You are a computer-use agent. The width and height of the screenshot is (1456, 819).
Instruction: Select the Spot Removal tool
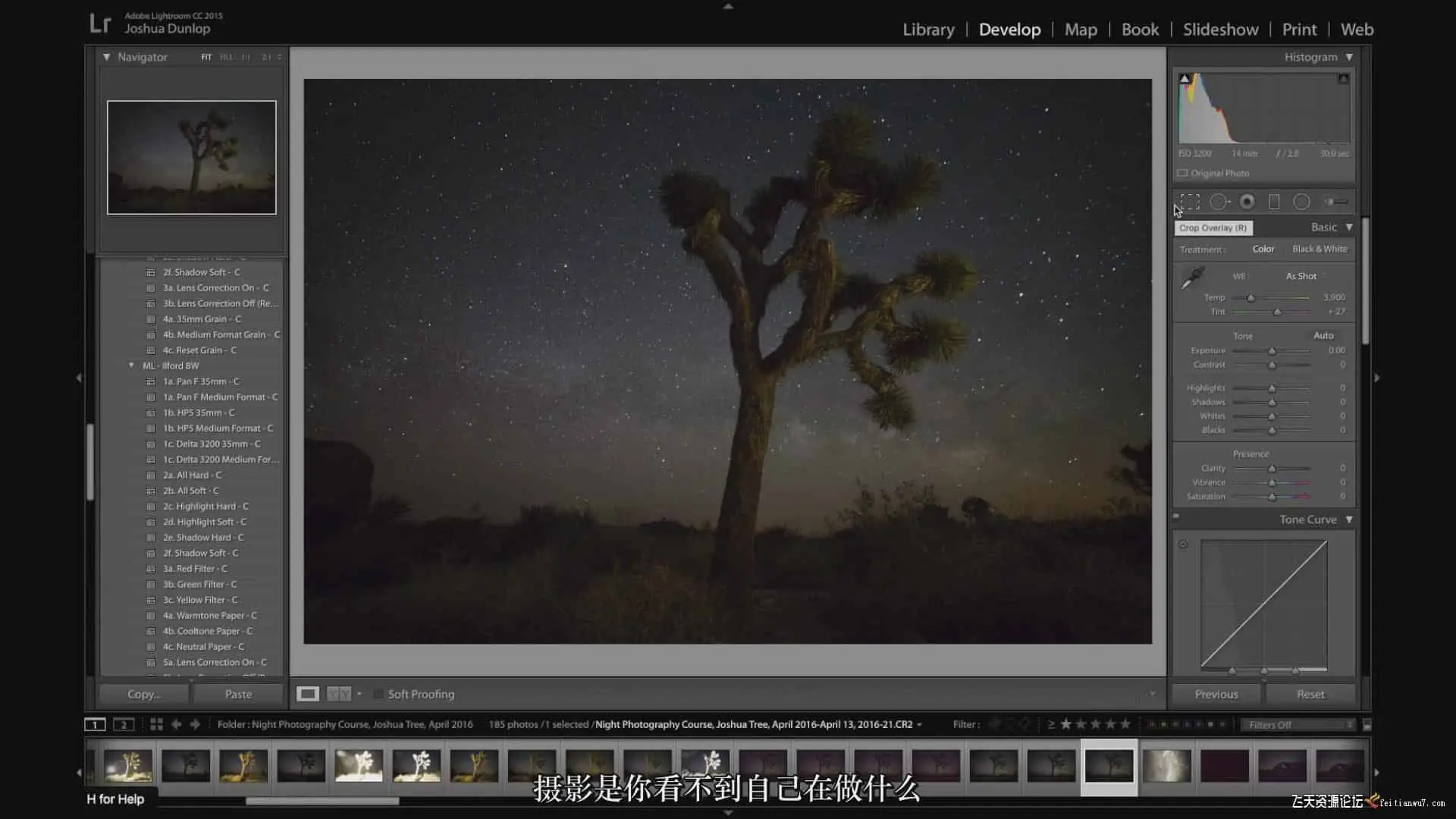tap(1219, 202)
